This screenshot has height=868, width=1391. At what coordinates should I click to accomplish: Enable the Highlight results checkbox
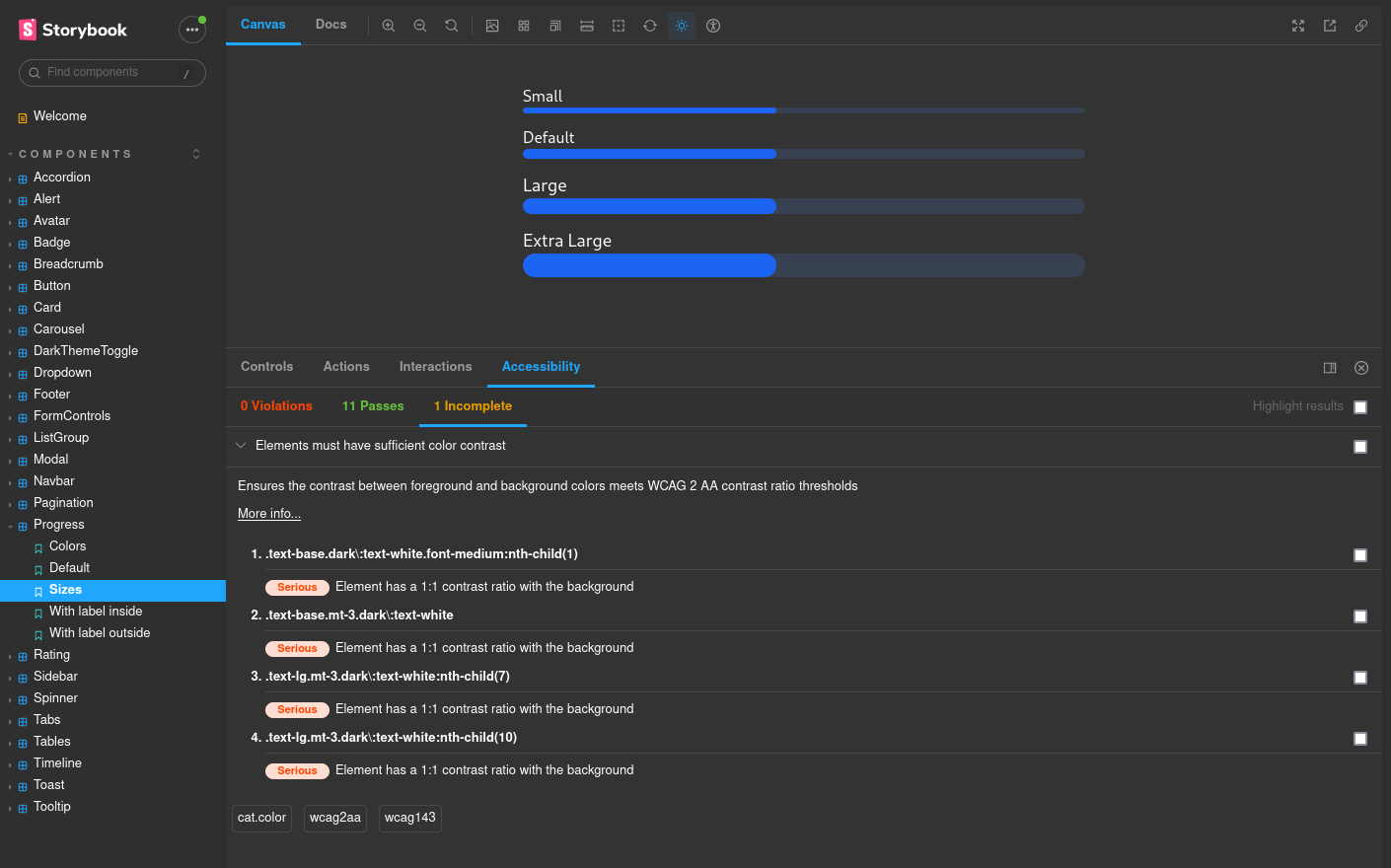click(x=1360, y=406)
